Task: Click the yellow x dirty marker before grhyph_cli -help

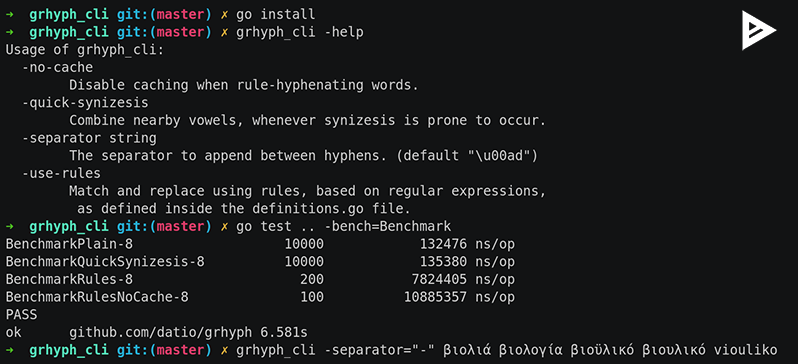Action: click(x=224, y=33)
